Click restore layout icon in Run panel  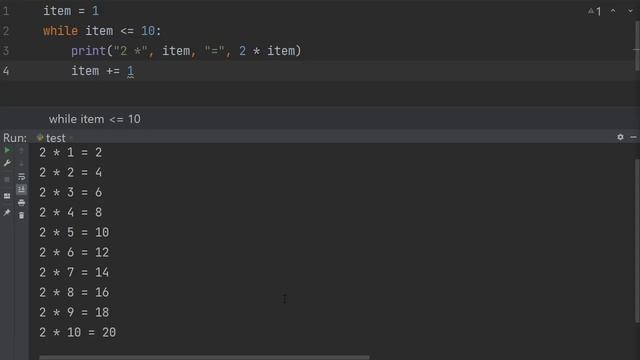(7, 196)
